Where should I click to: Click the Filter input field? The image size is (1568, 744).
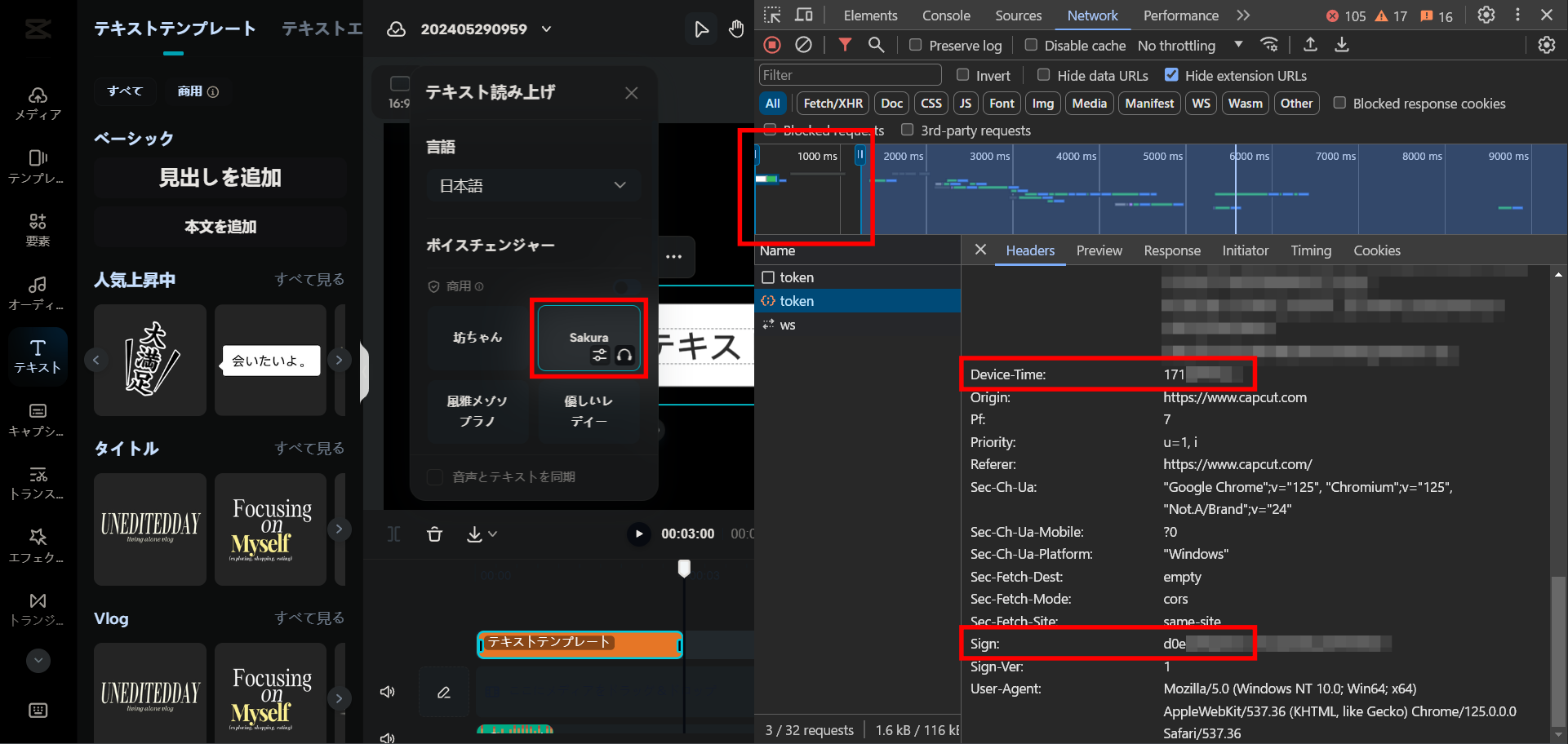coord(850,75)
